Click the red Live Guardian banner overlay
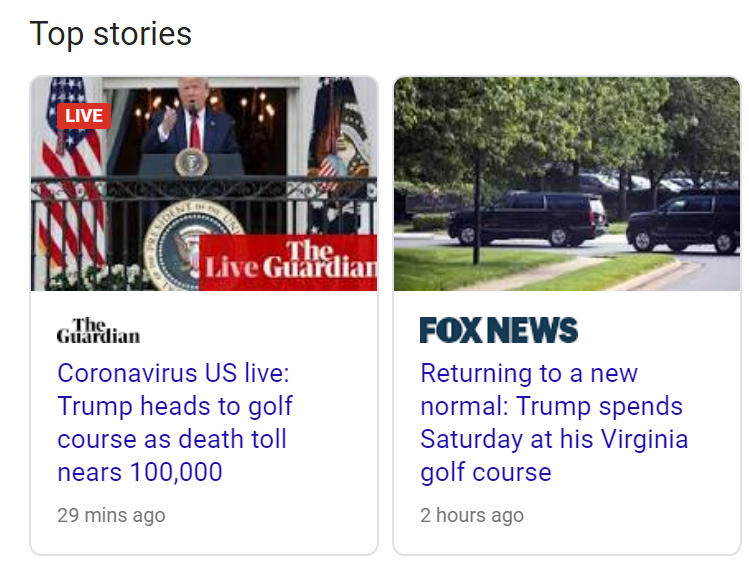Viewport: 749px width, 563px height. pos(290,264)
